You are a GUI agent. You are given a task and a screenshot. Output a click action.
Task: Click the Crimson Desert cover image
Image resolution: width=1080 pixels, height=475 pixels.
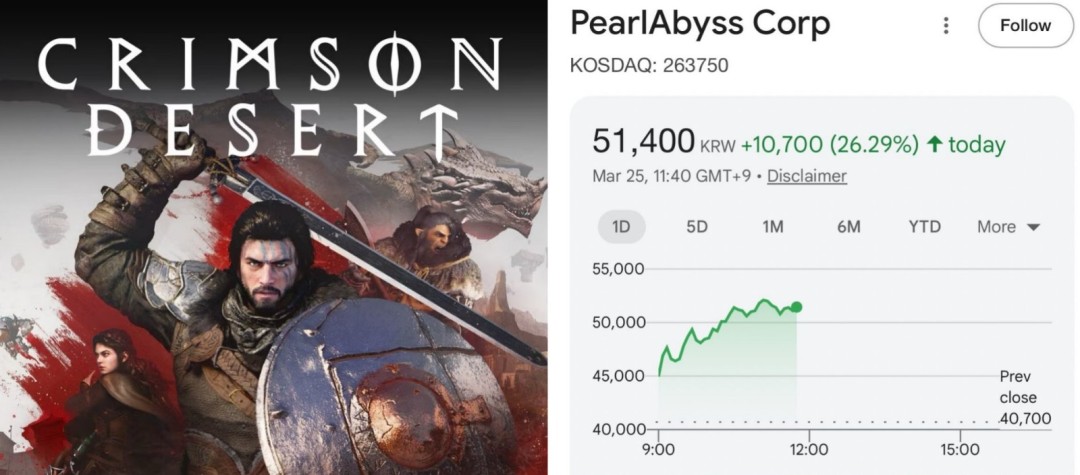pyautogui.click(x=273, y=300)
